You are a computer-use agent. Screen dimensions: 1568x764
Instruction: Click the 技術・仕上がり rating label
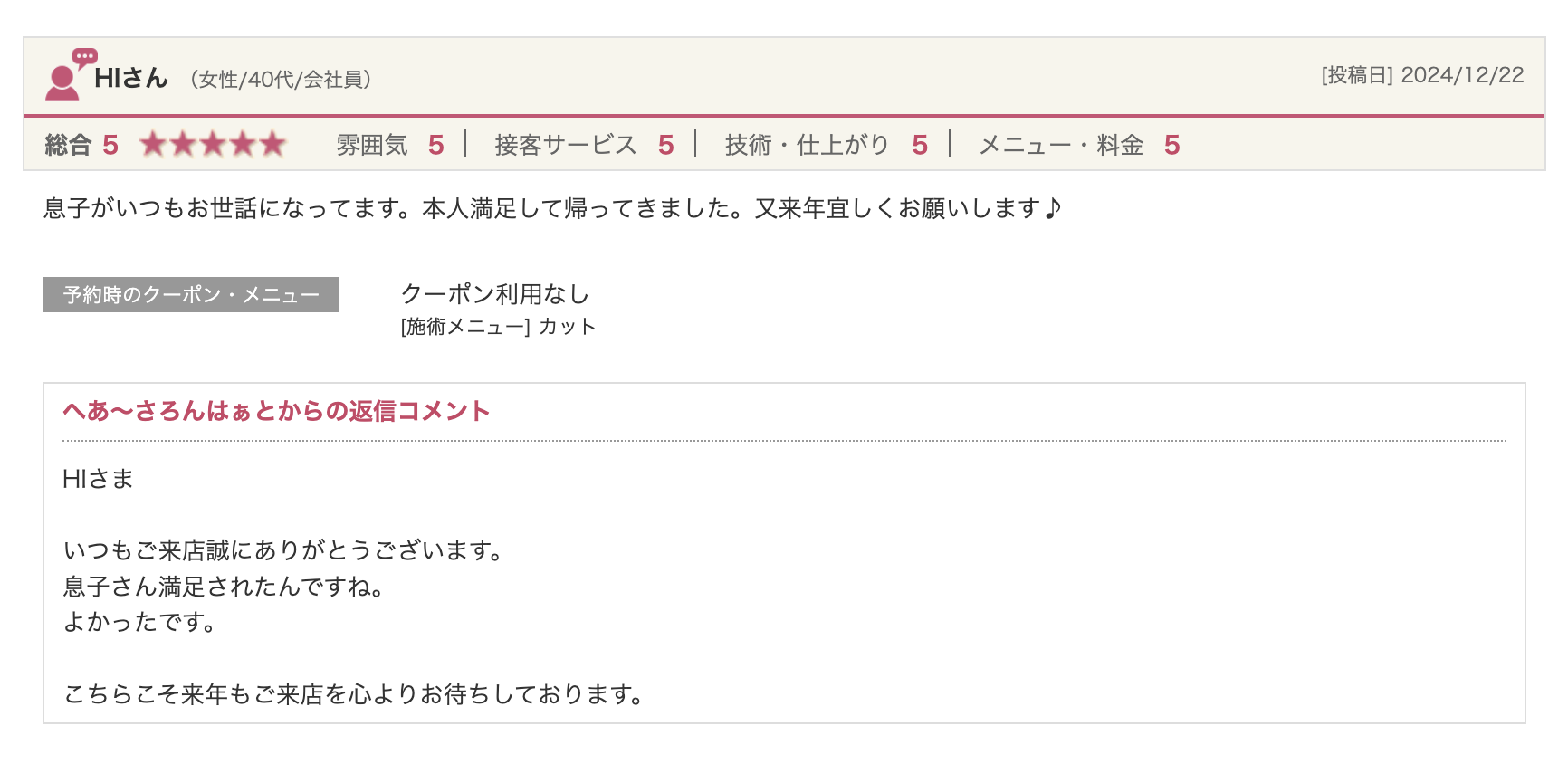coord(807,145)
